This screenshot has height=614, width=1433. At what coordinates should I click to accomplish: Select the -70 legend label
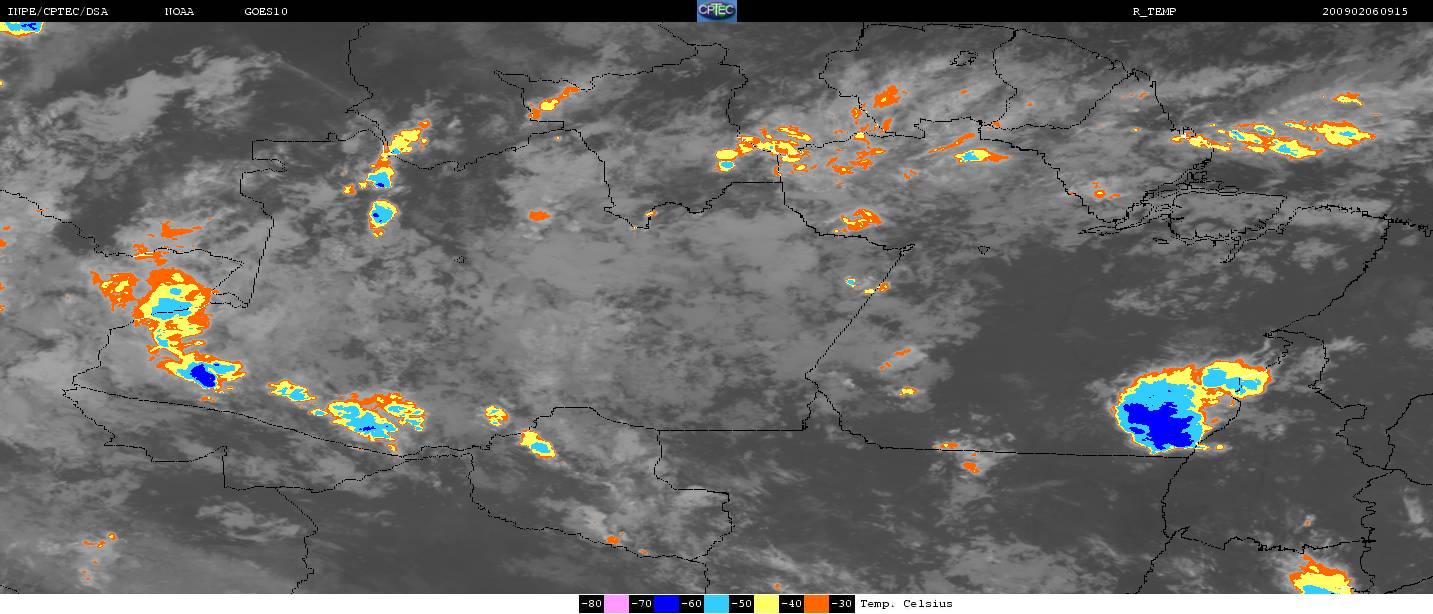tap(641, 604)
